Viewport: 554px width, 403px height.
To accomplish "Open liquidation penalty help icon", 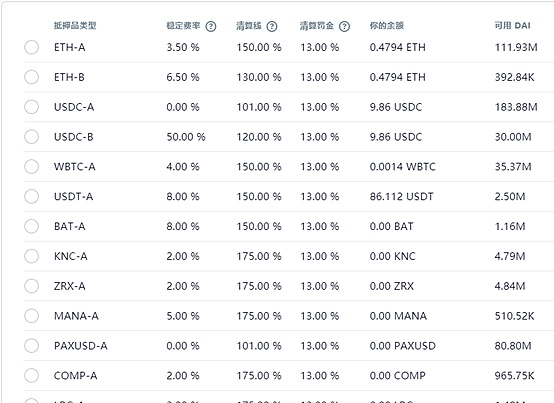I will click(x=344, y=26).
